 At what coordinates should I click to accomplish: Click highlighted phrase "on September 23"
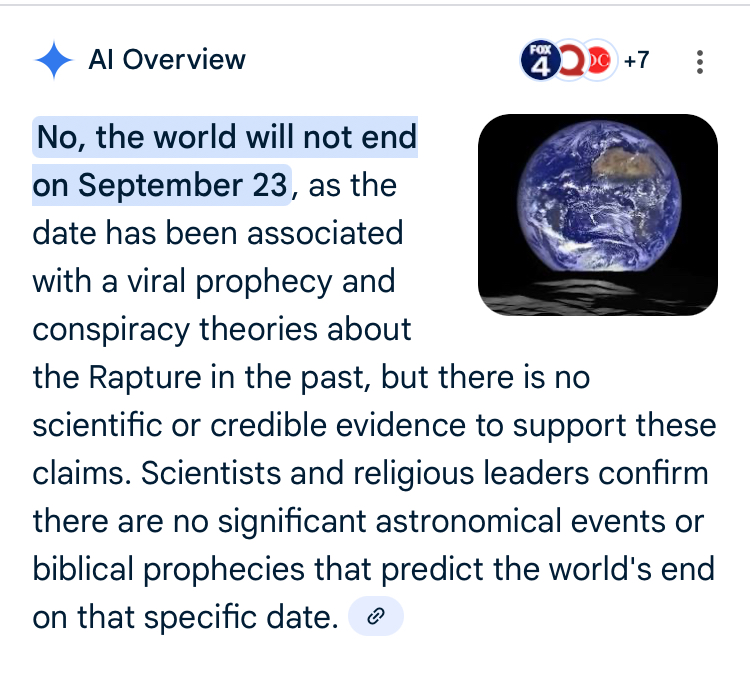click(x=160, y=185)
